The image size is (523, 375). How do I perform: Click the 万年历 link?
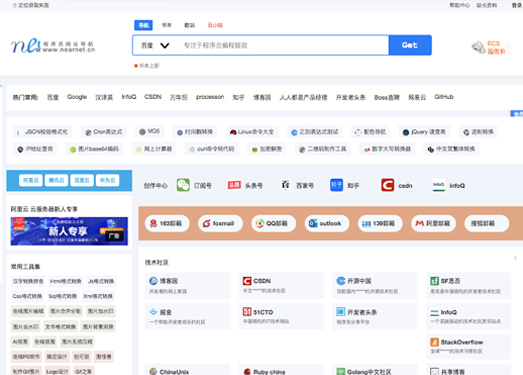pos(179,97)
